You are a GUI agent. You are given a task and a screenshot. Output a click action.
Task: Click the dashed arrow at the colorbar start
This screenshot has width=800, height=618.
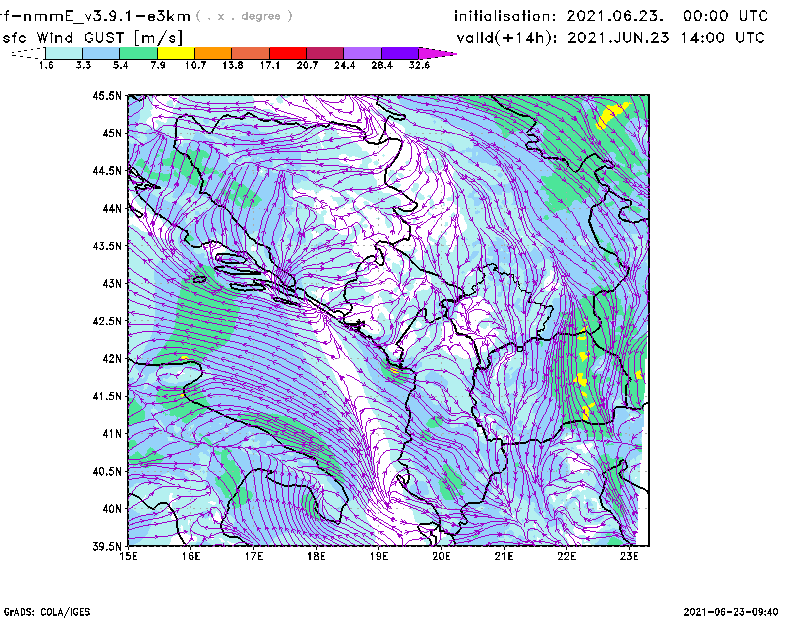[28, 53]
